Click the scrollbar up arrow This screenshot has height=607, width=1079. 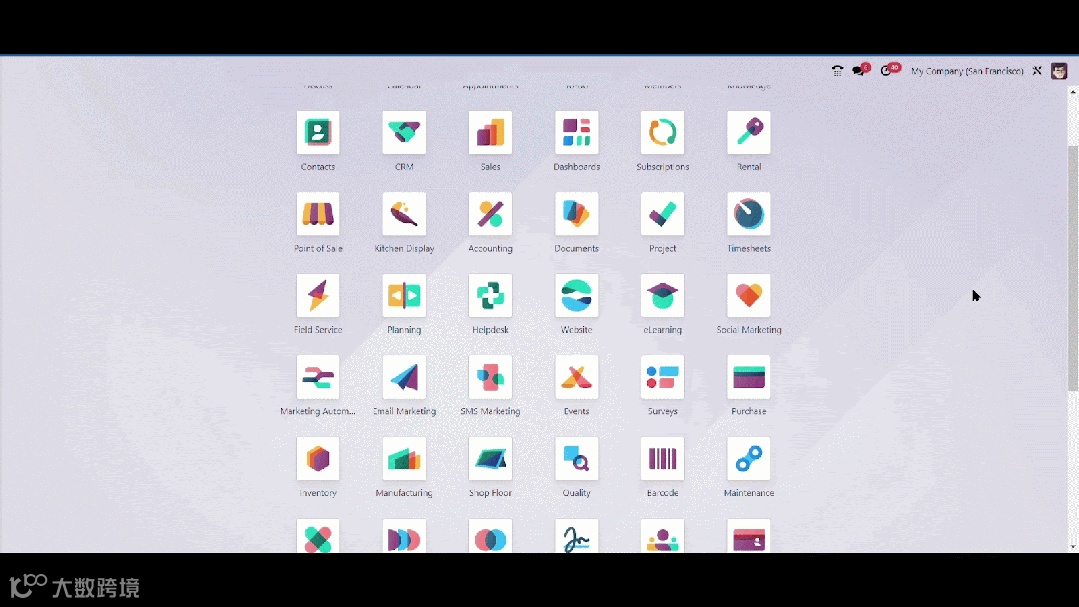[1073, 91]
